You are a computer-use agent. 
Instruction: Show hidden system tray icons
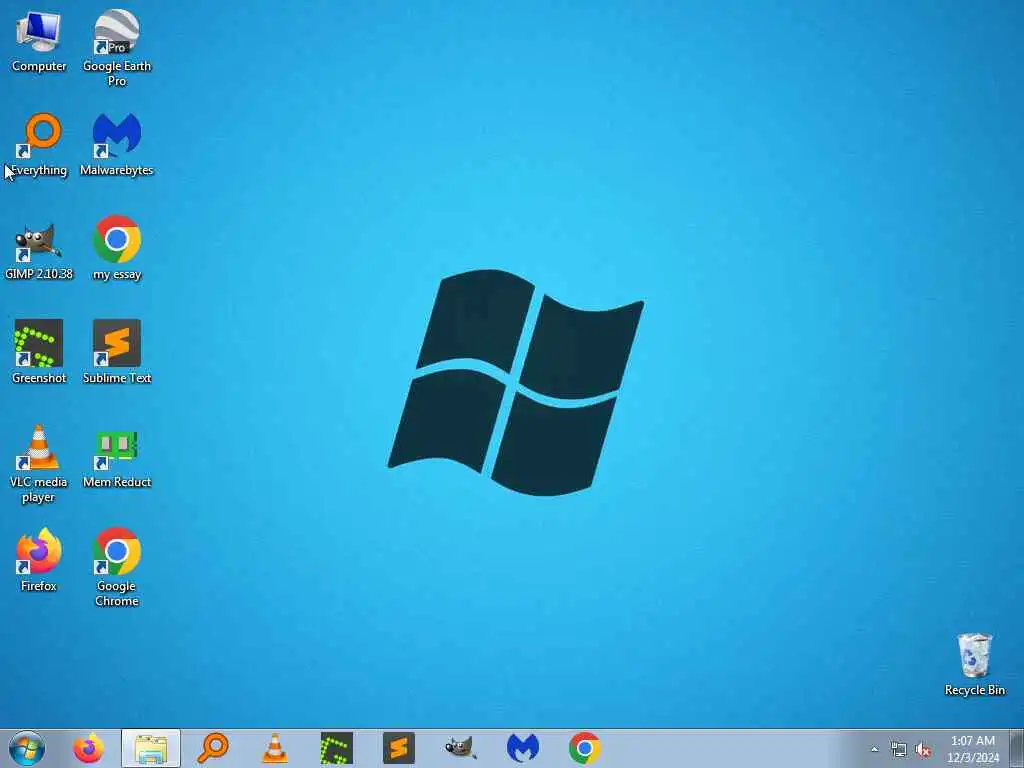(874, 749)
